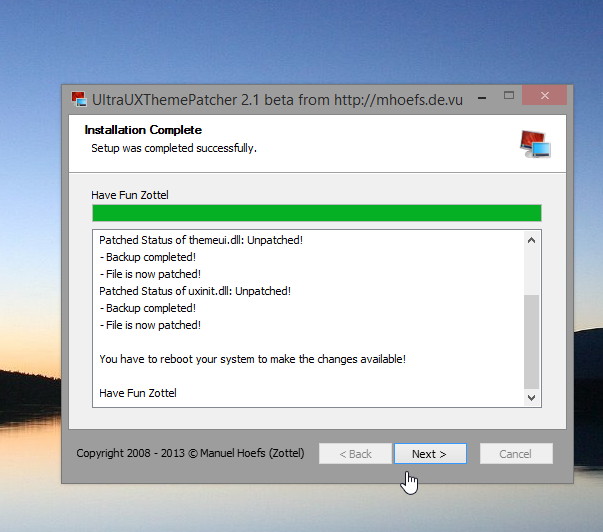
Task: Click 'Patched Status of uxinit.dll: Unpatched!' line
Action: 195,291
